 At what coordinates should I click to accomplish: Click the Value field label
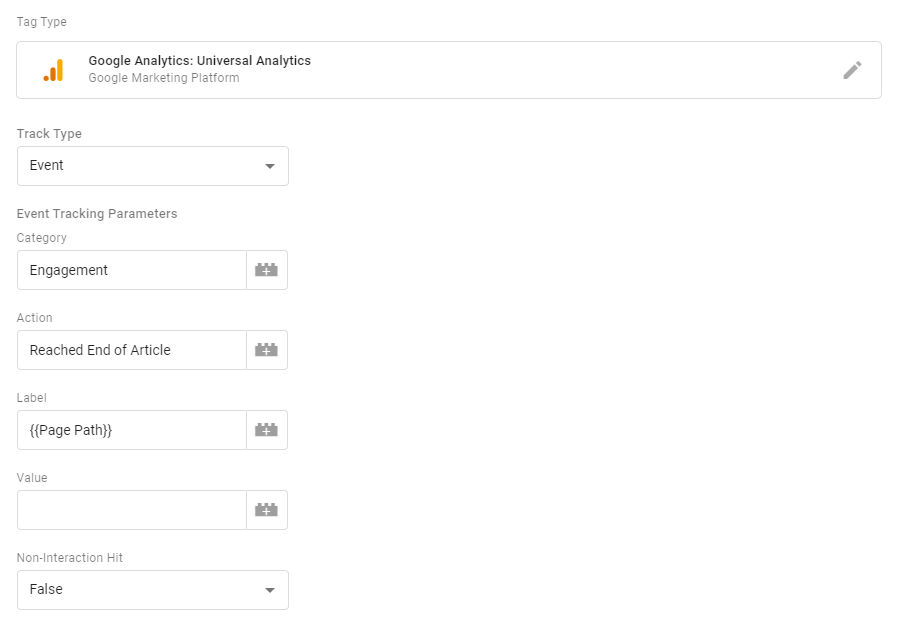pos(32,478)
